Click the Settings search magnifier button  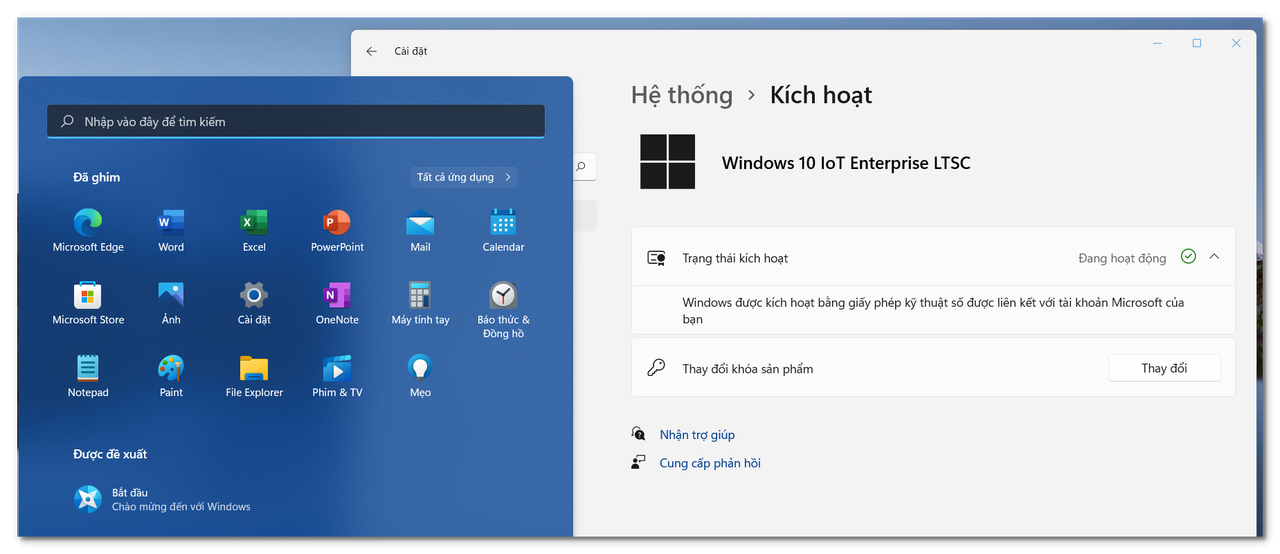[580, 167]
